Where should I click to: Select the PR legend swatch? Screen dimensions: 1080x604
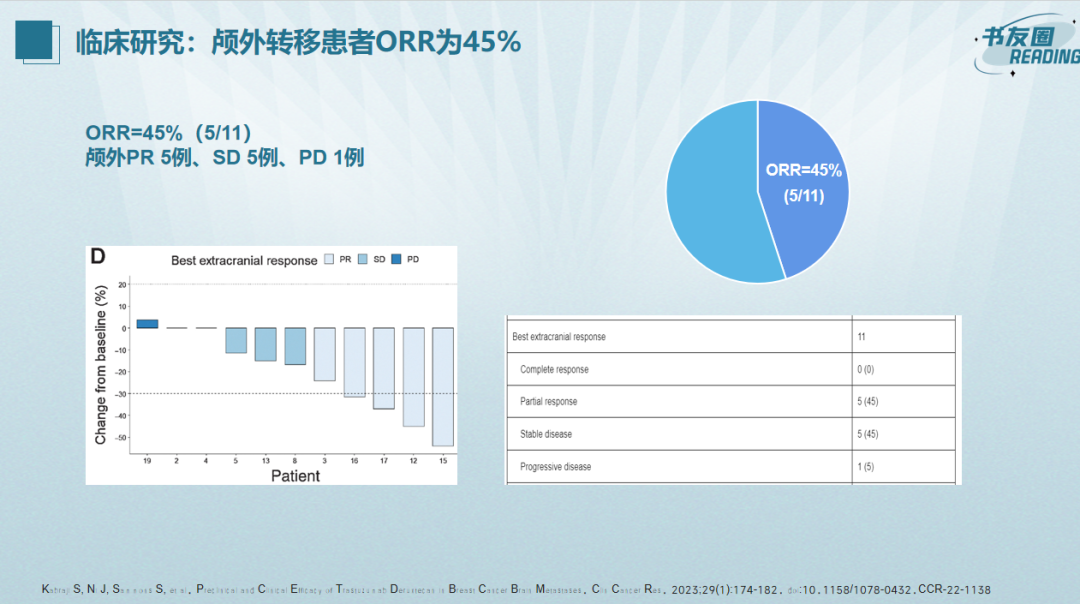click(329, 260)
